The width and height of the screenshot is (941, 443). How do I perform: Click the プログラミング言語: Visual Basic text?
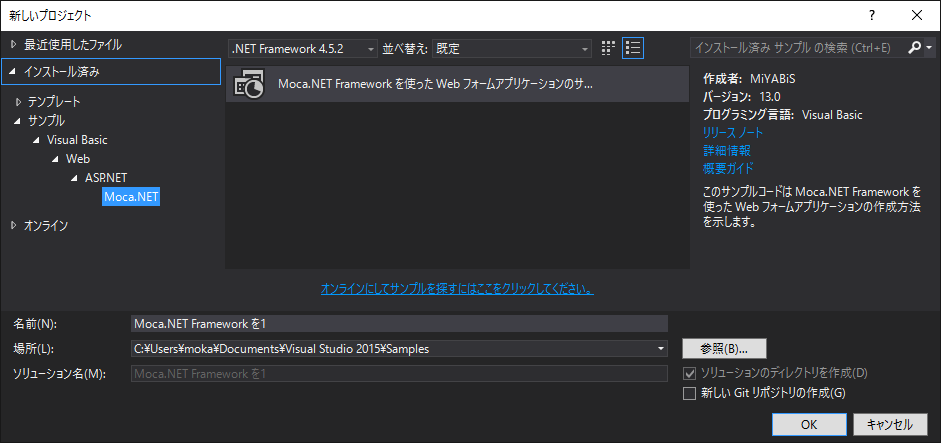coord(783,115)
